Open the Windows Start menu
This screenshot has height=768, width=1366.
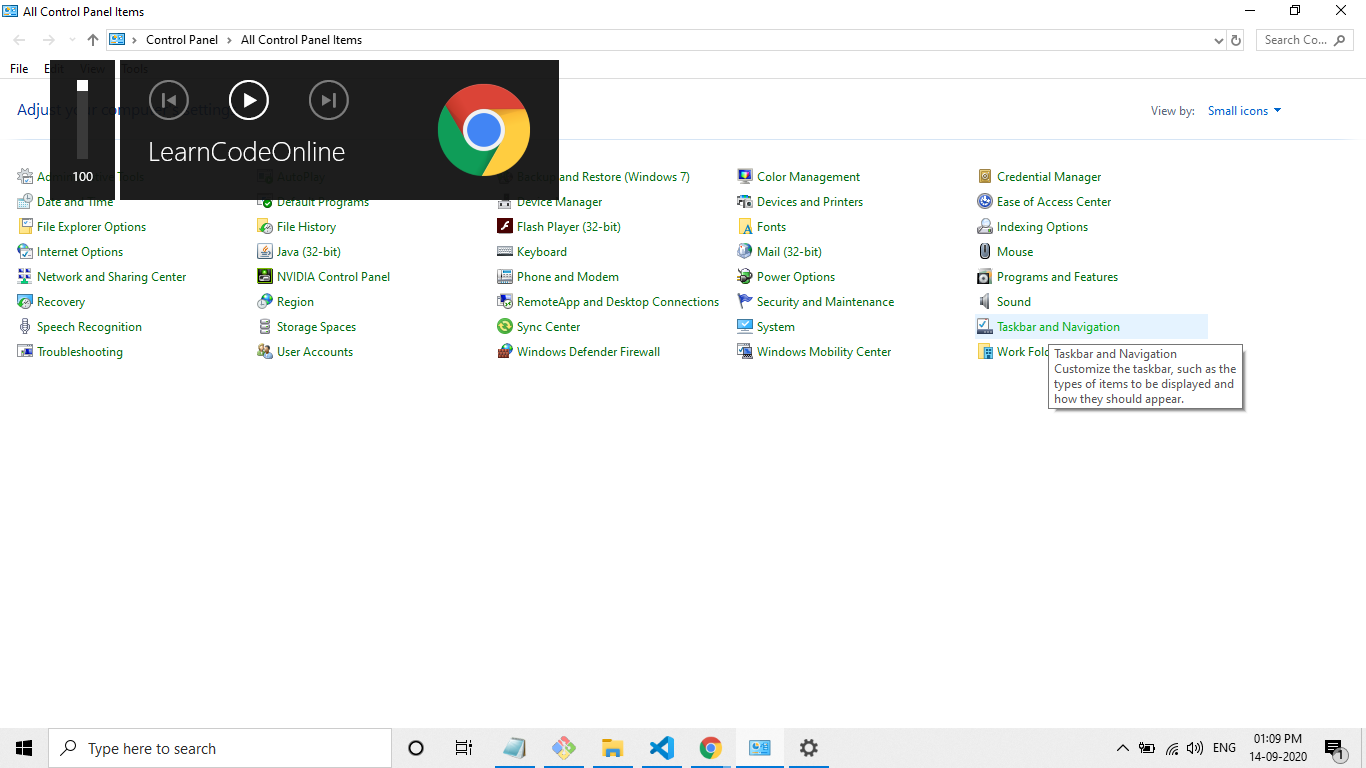(24, 748)
